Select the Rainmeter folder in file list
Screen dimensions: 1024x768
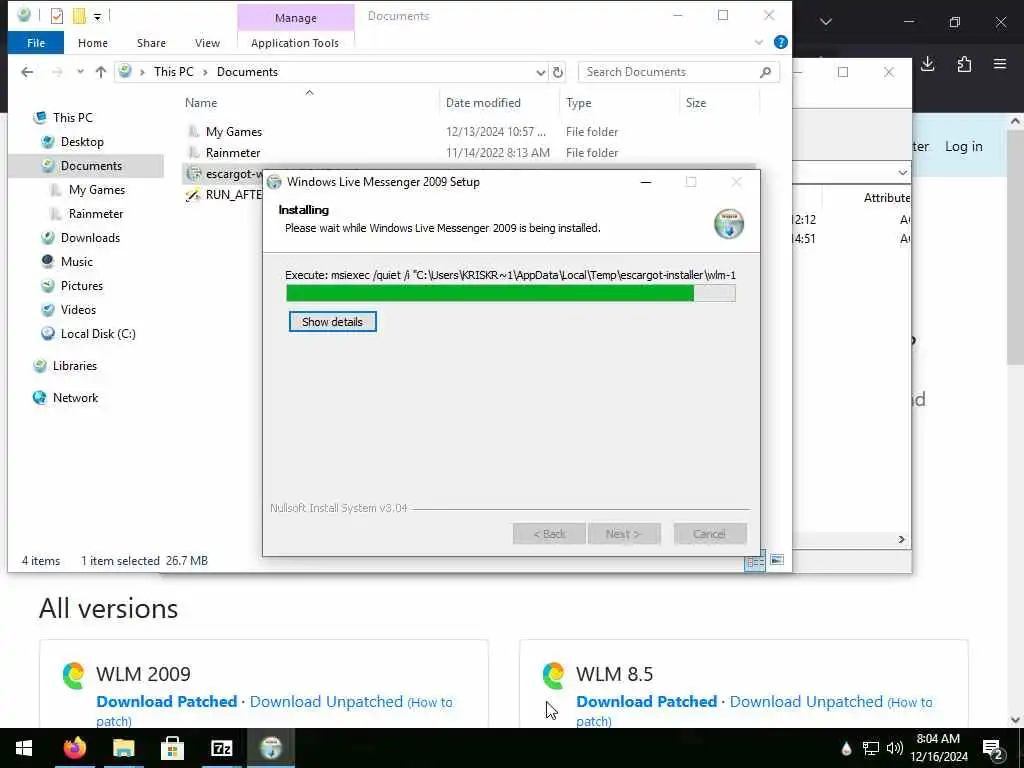click(x=233, y=153)
